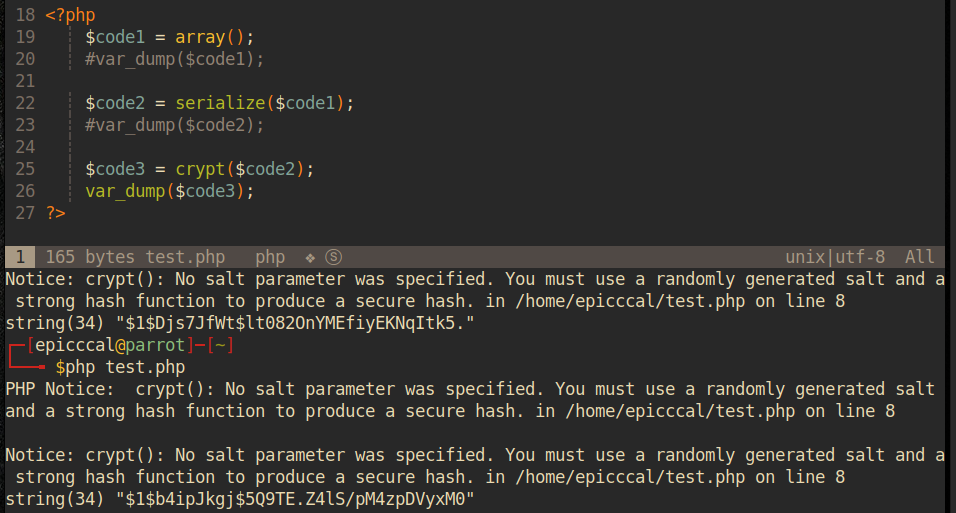
Task: Click the commented #var_dump($code1) line
Action: [x=175, y=59]
